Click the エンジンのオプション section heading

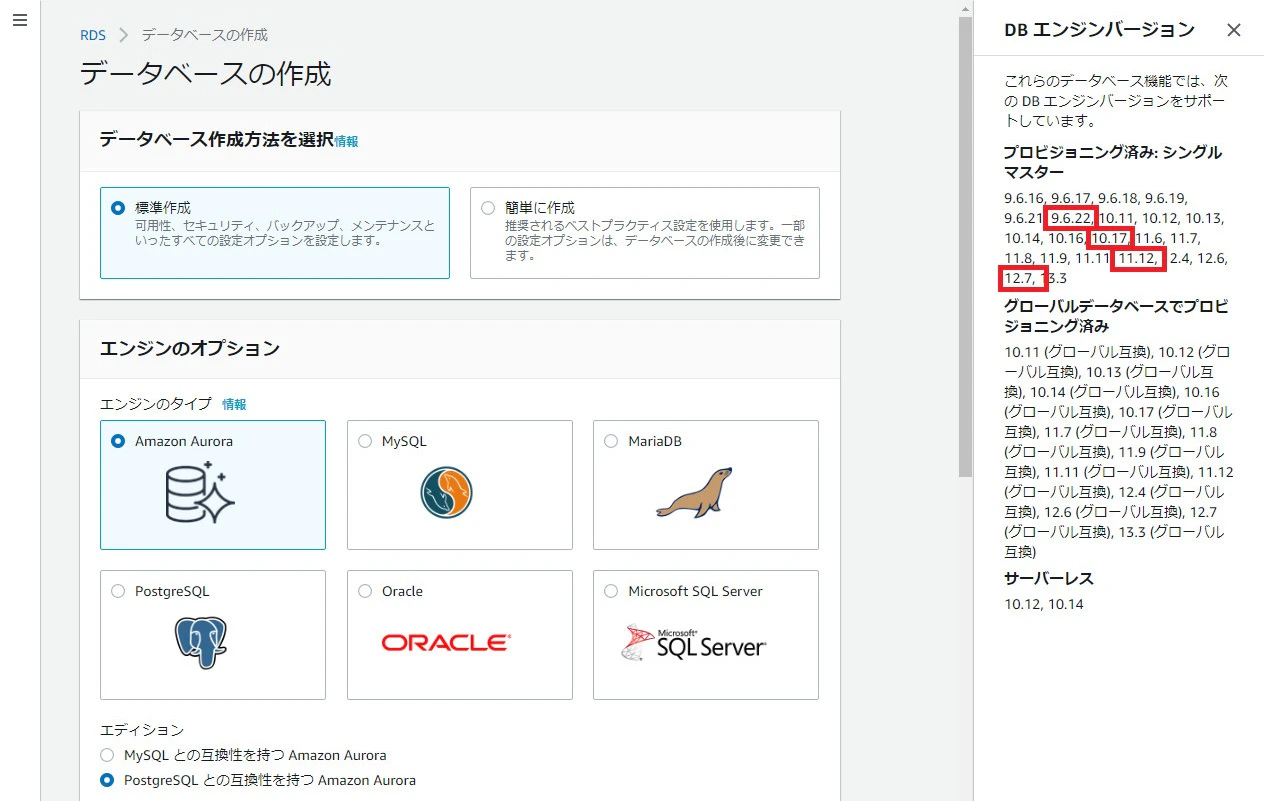[190, 348]
